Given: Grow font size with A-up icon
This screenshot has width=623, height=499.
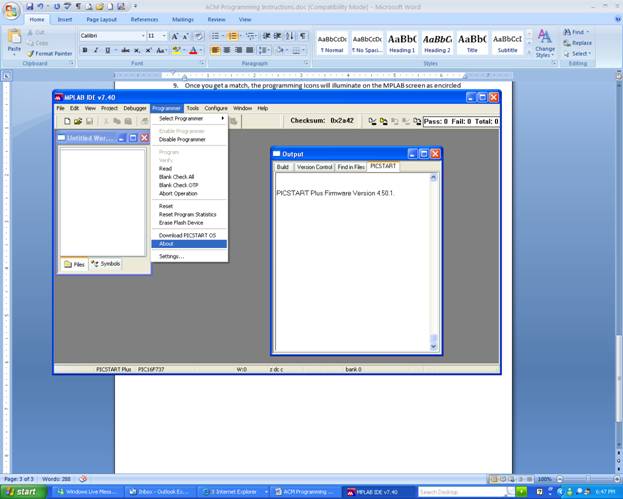Looking at the screenshot, I should click(x=174, y=36).
